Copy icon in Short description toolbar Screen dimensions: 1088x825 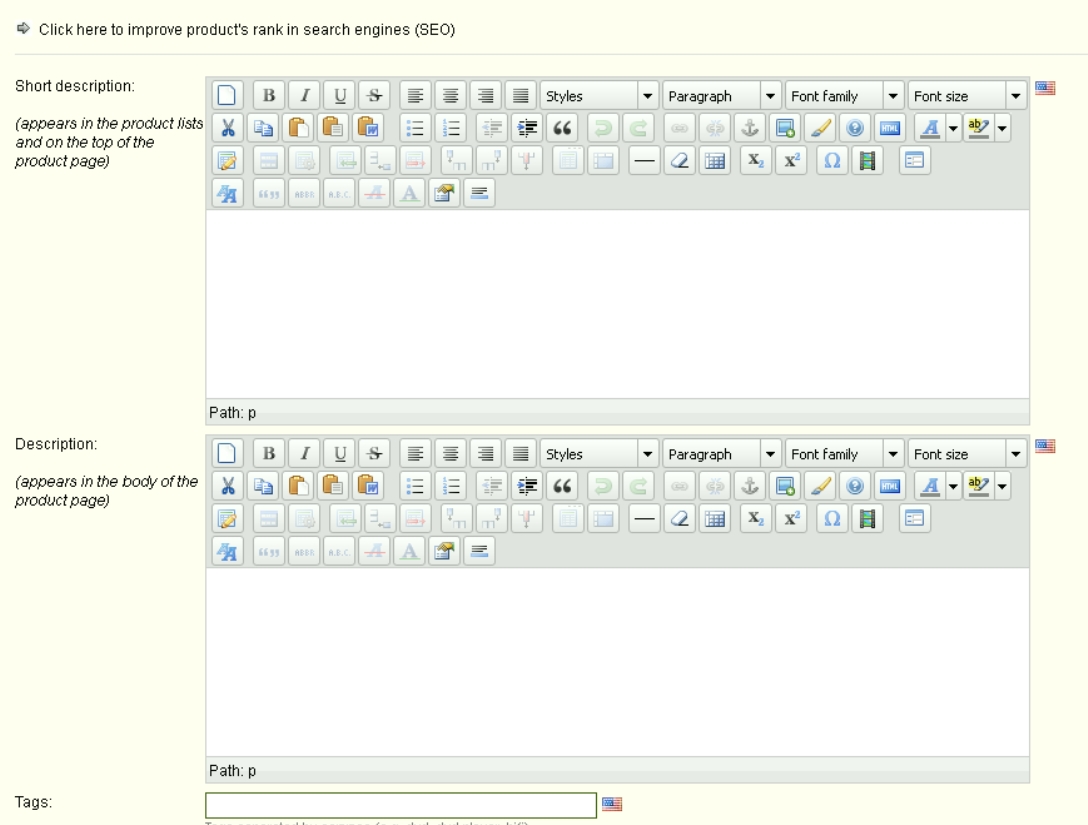point(263,128)
